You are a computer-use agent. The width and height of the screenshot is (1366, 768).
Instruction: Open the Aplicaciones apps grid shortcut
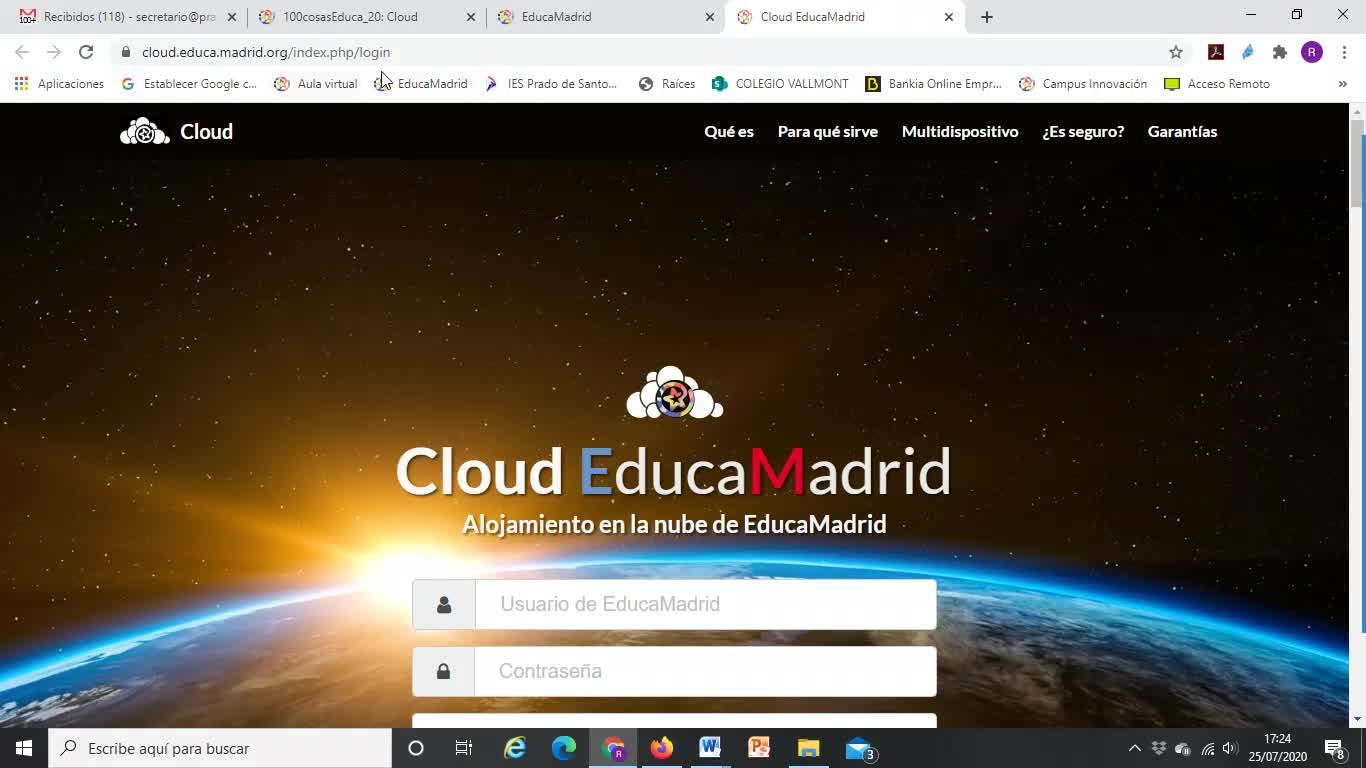(59, 84)
